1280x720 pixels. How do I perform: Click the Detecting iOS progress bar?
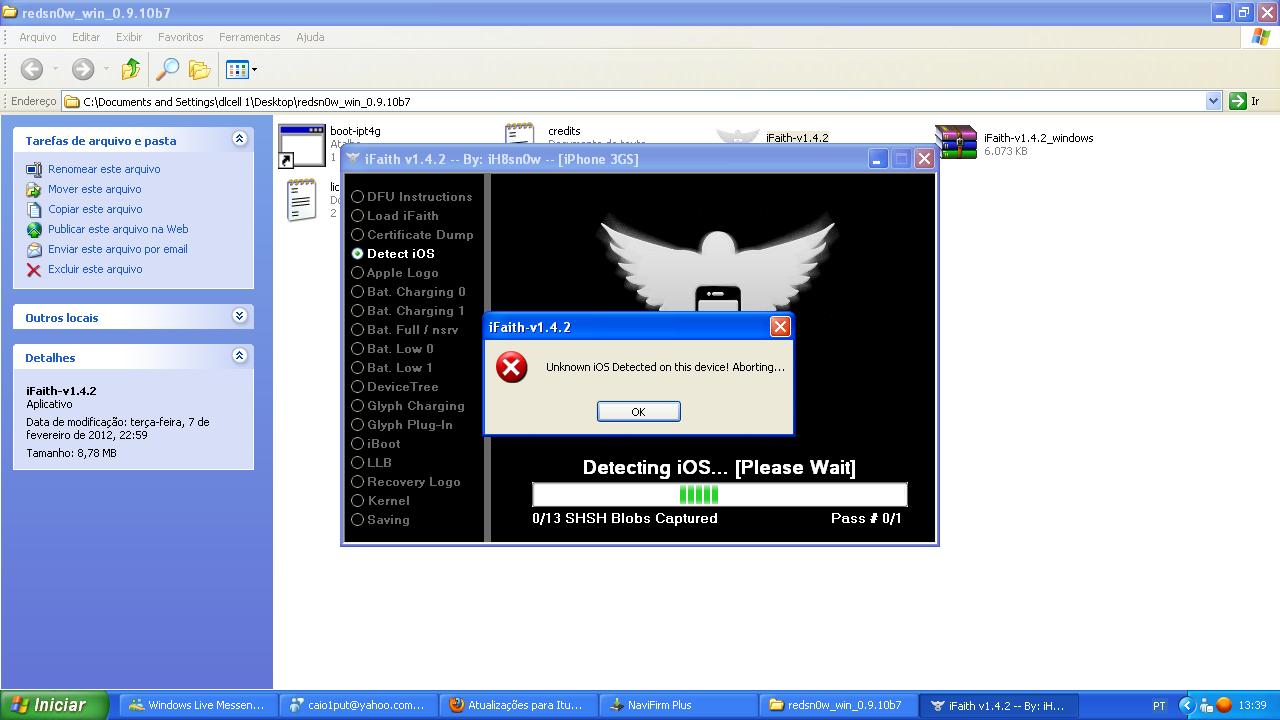[x=719, y=494]
